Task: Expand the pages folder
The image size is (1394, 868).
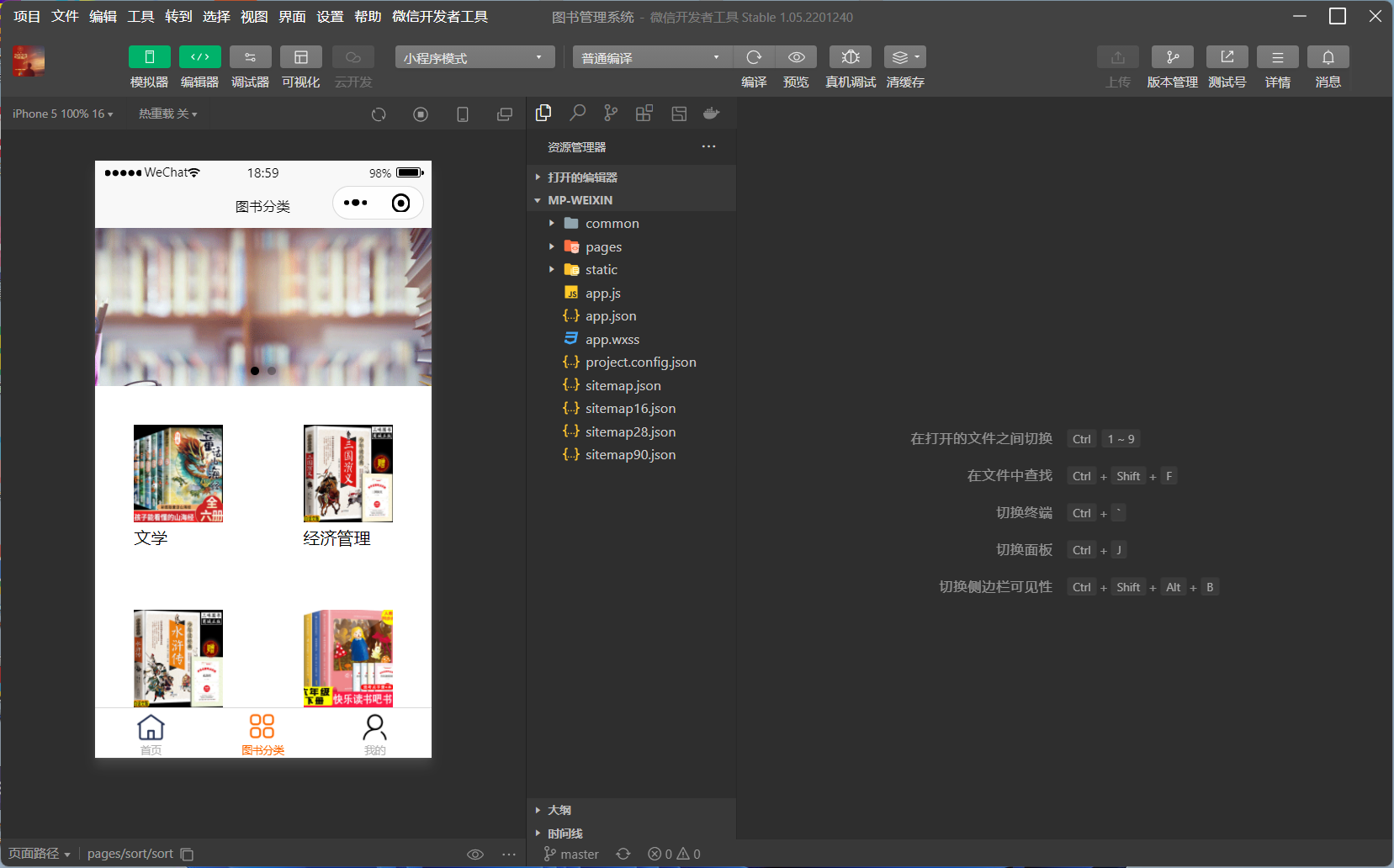Action: pyautogui.click(x=632, y=246)
